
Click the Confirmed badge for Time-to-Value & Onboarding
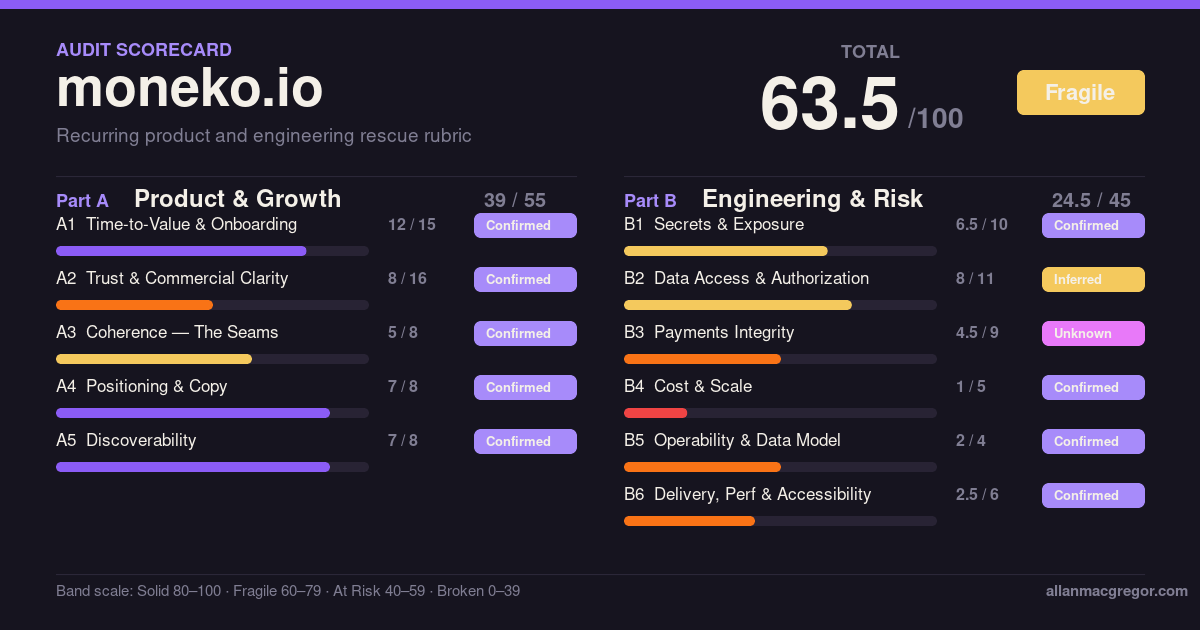[525, 225]
